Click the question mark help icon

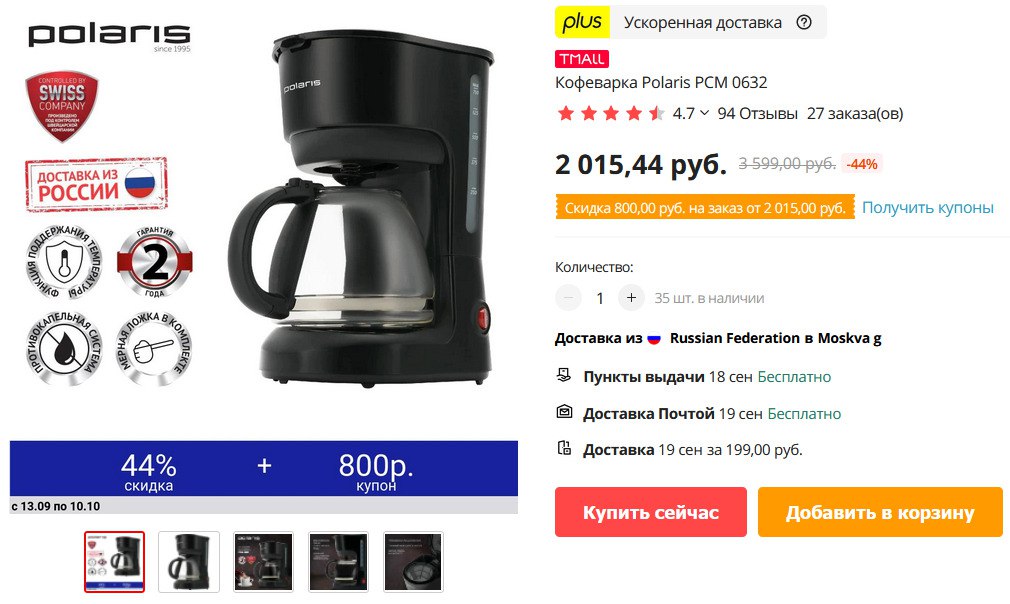pos(803,23)
